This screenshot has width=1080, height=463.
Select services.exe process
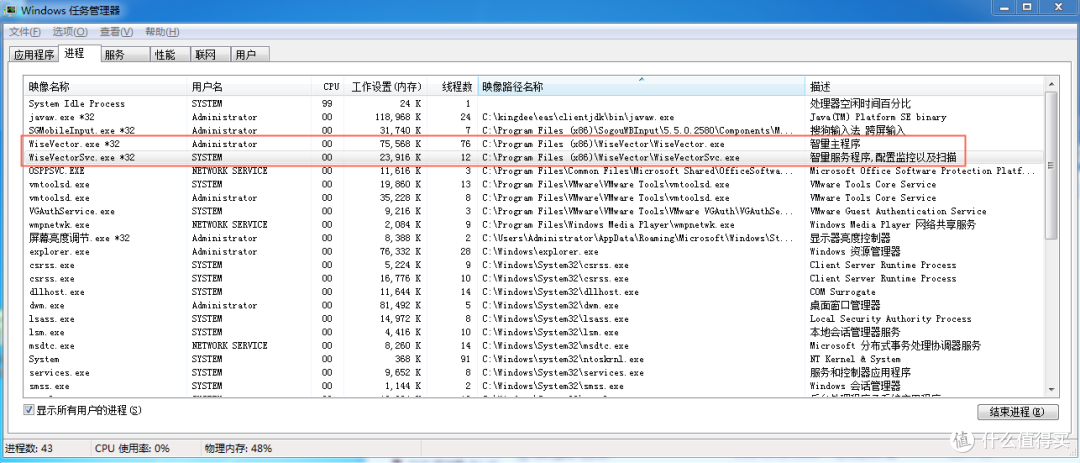534,373
